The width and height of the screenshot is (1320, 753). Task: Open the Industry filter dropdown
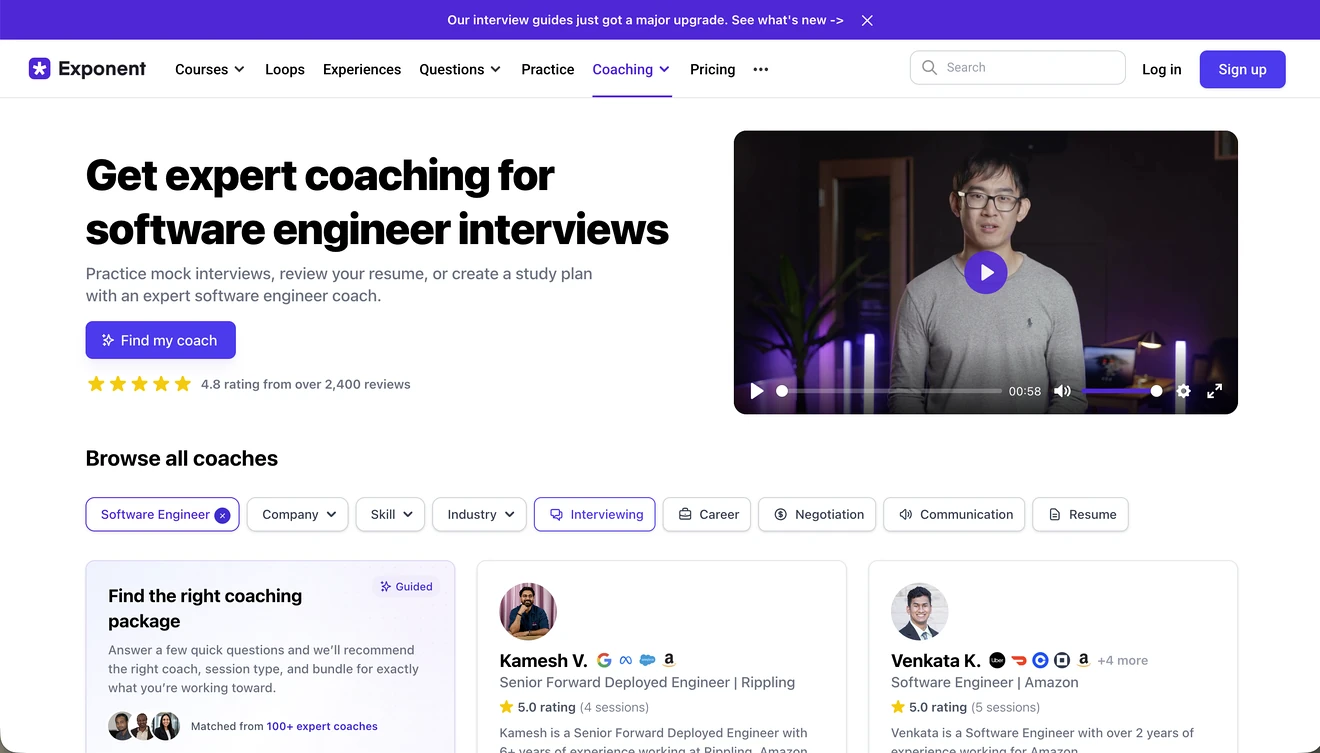click(480, 515)
